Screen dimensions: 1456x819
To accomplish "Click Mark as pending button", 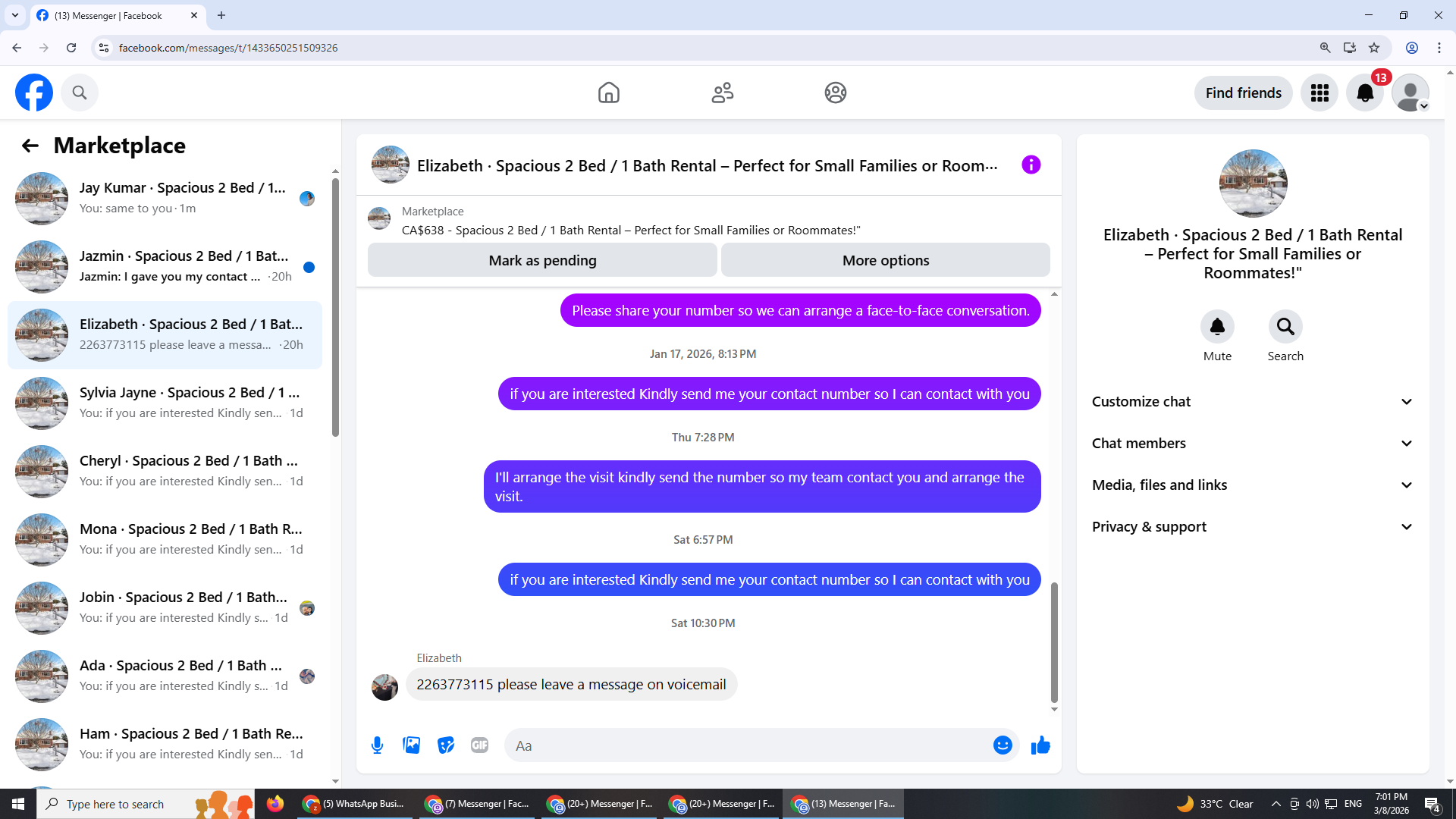I will tap(542, 260).
